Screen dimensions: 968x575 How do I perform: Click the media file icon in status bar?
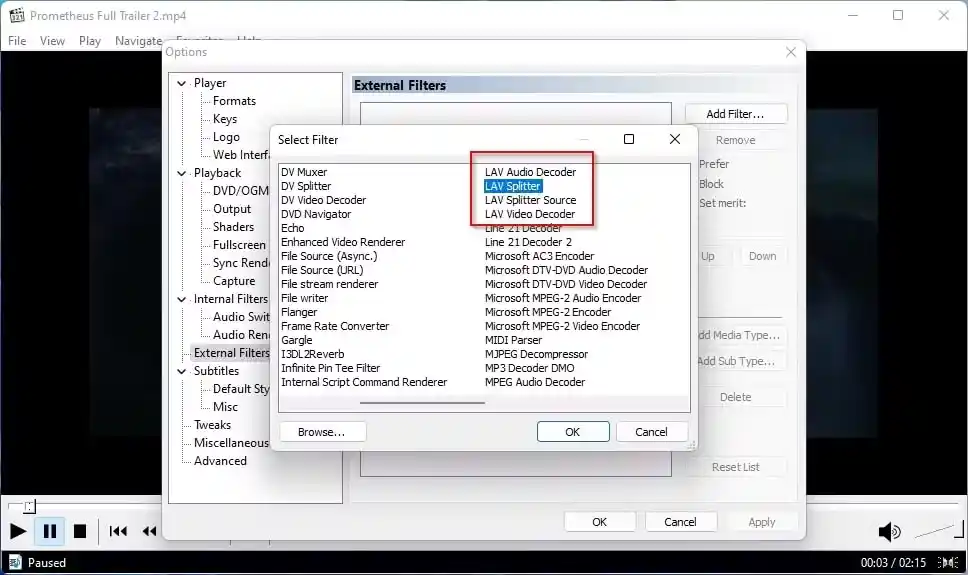14,562
